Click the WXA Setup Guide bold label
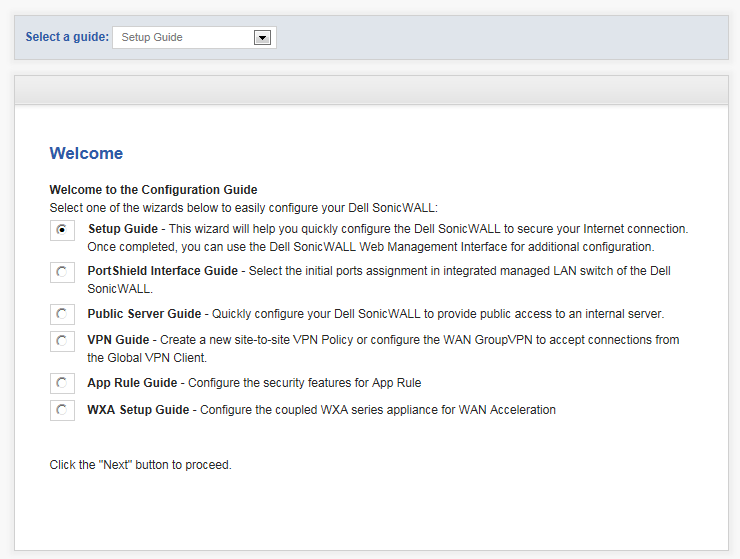Viewport: 740px width, 559px height. pyautogui.click(x=138, y=410)
